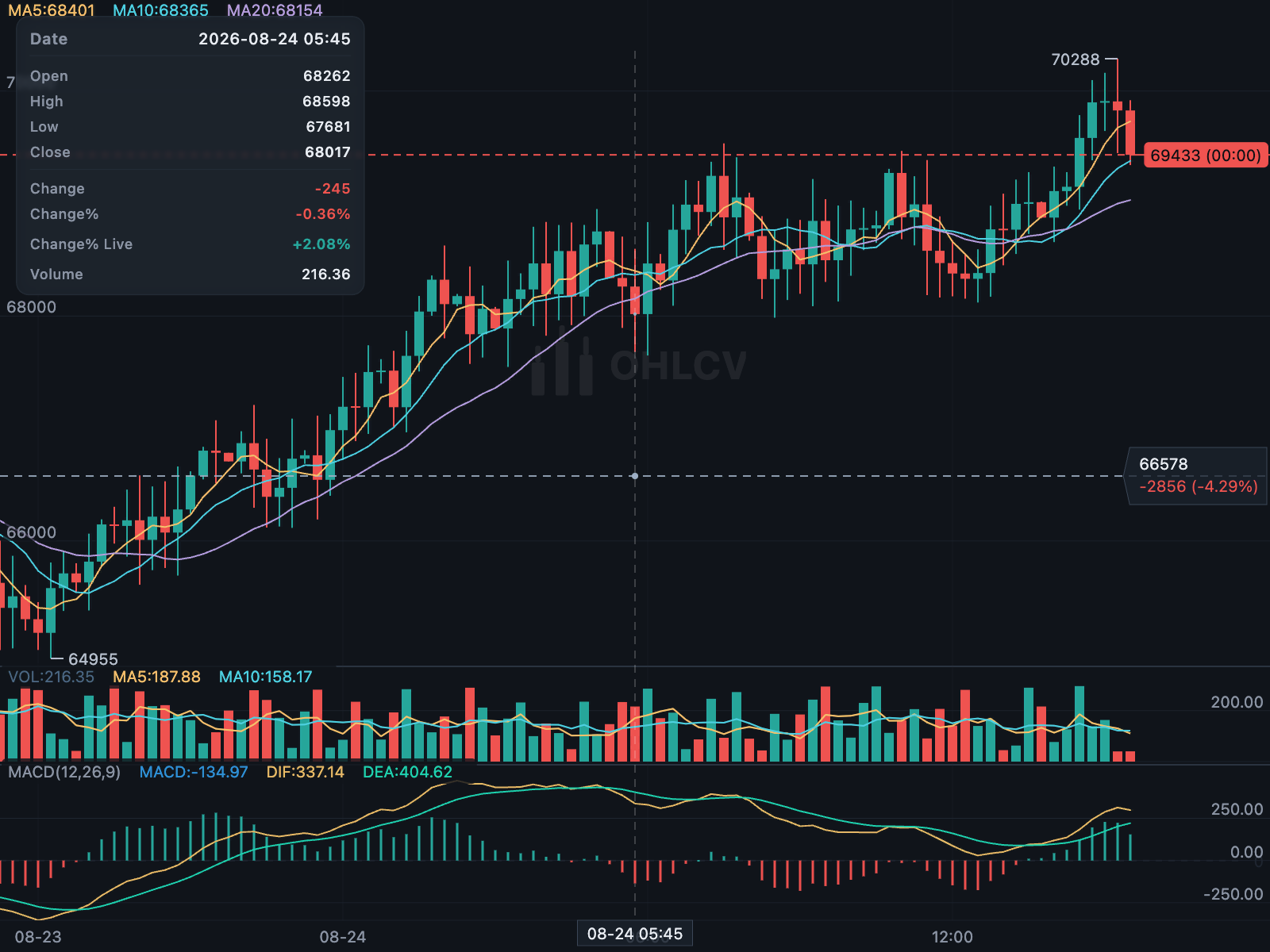Click the 250.00 MACD axis label
Screen dimensions: 1270x952
[1237, 809]
